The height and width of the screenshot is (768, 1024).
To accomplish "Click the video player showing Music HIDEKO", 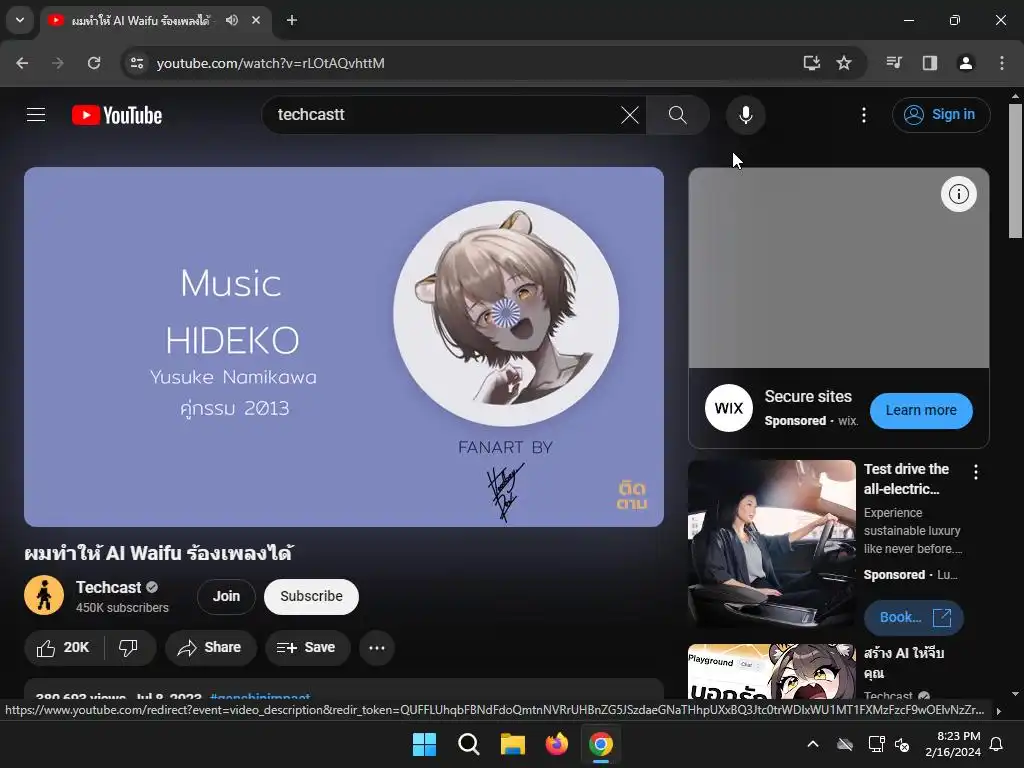I will click(x=344, y=347).
